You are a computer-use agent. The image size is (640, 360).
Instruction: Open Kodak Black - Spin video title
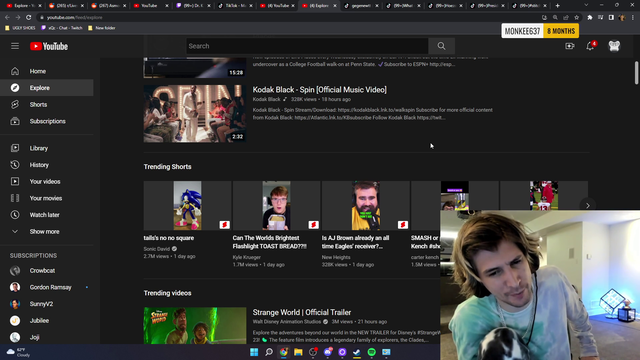point(320,90)
